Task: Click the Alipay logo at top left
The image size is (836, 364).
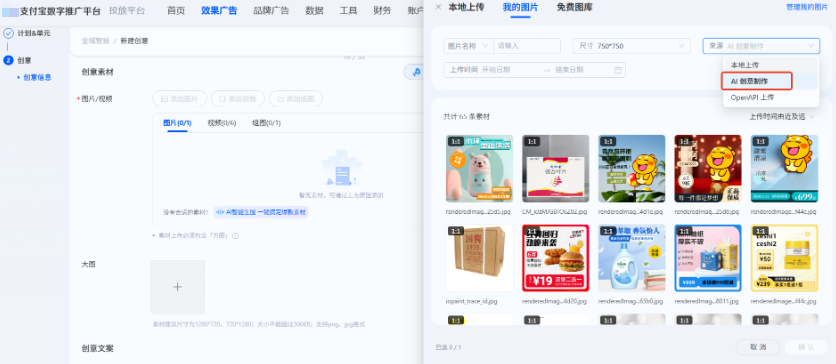Action: [10, 11]
